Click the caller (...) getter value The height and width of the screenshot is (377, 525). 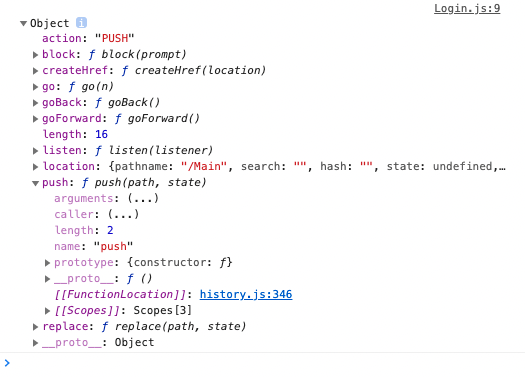(x=123, y=214)
